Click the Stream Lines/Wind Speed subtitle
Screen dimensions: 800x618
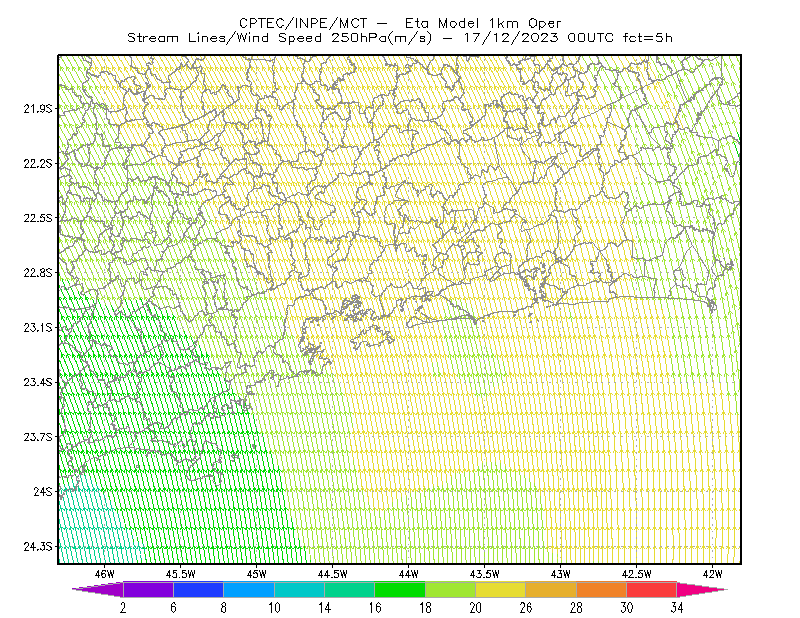click(x=279, y=38)
